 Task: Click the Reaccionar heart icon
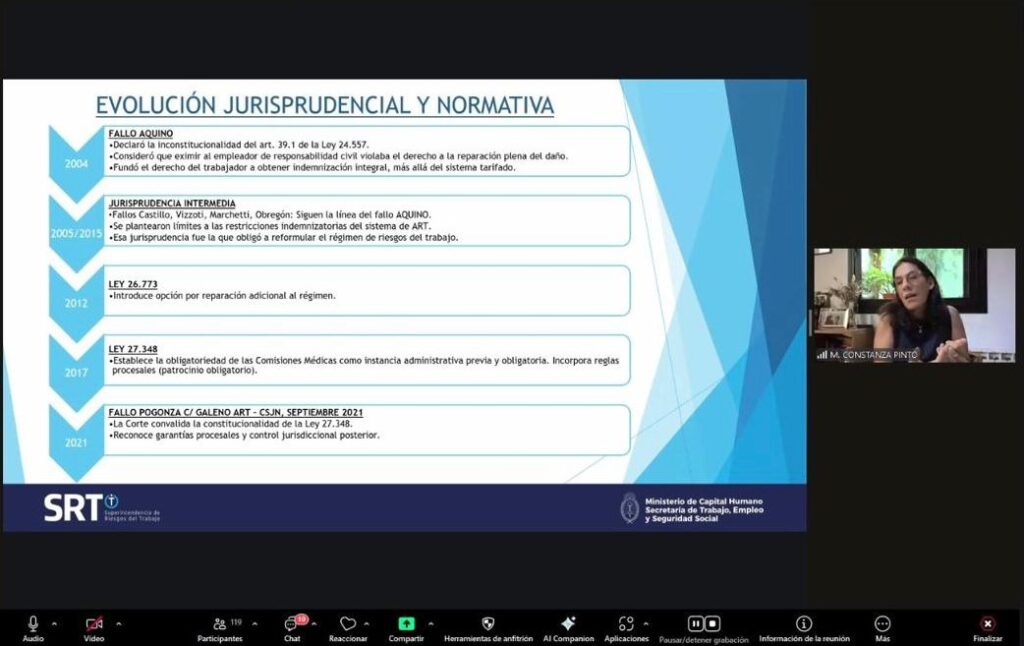tap(347, 624)
